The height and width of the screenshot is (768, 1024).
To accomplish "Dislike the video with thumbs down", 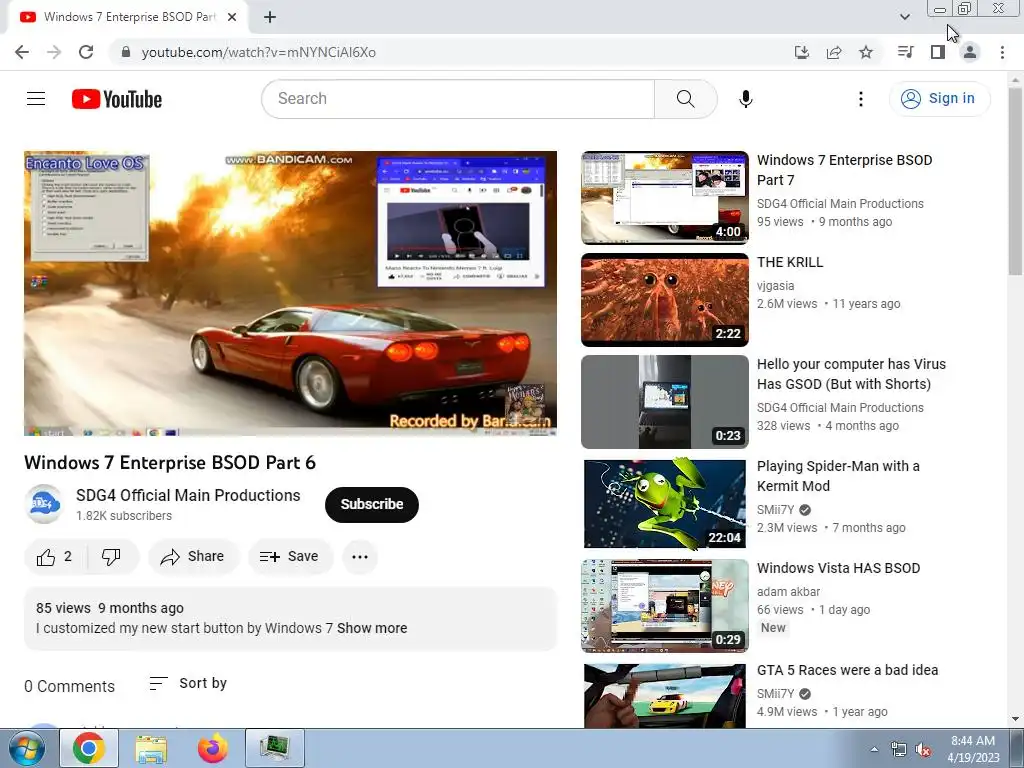I will pos(112,556).
